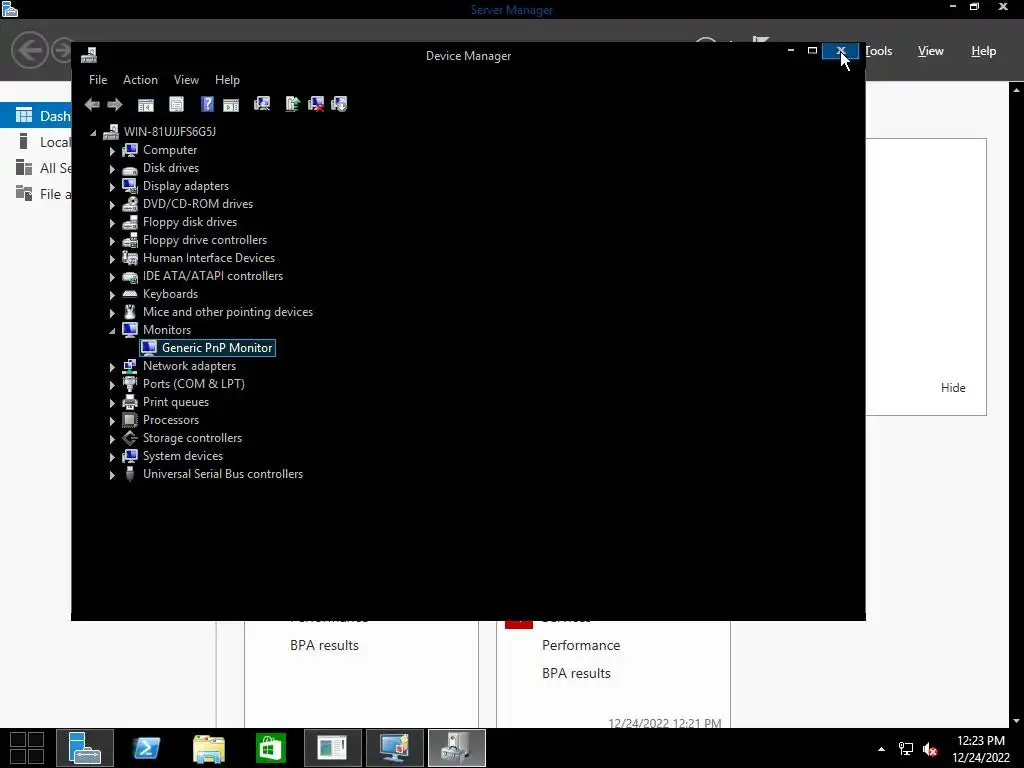Viewport: 1024px width, 768px height.
Task: Click the Server Manager scrollbar down arrow
Action: (x=1016, y=721)
